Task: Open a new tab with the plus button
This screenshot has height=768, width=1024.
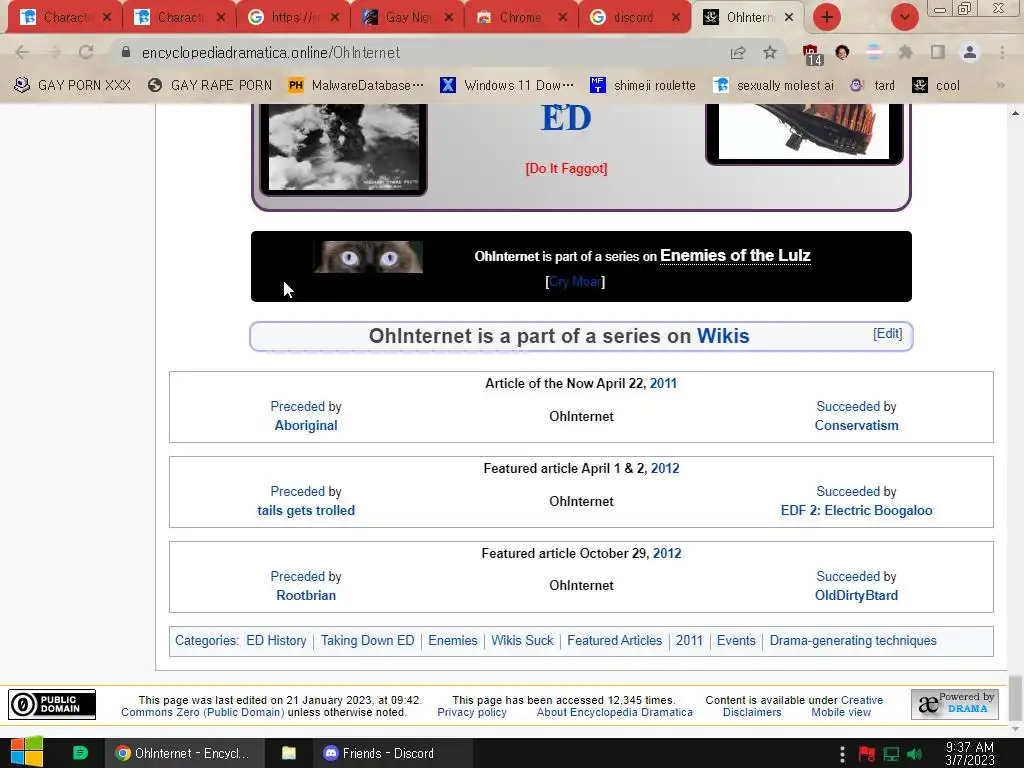Action: tap(827, 17)
